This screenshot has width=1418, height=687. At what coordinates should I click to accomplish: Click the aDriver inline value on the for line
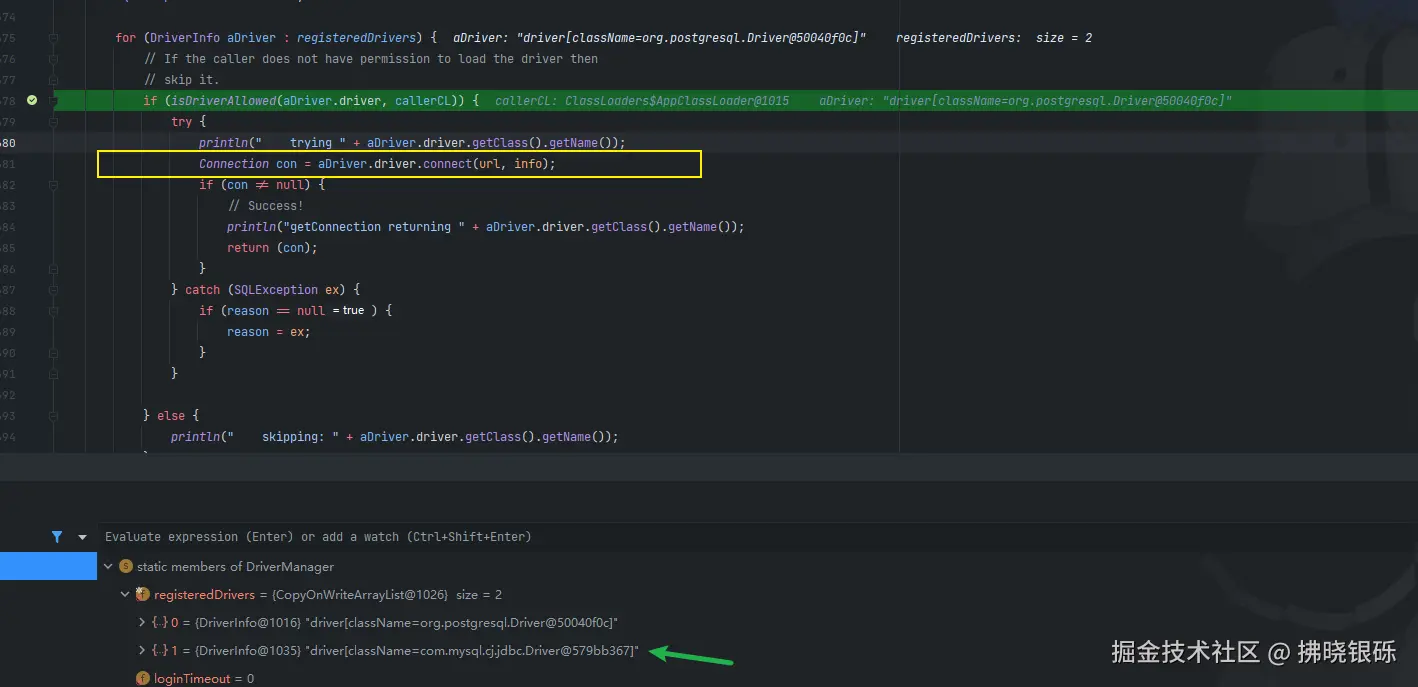click(660, 38)
